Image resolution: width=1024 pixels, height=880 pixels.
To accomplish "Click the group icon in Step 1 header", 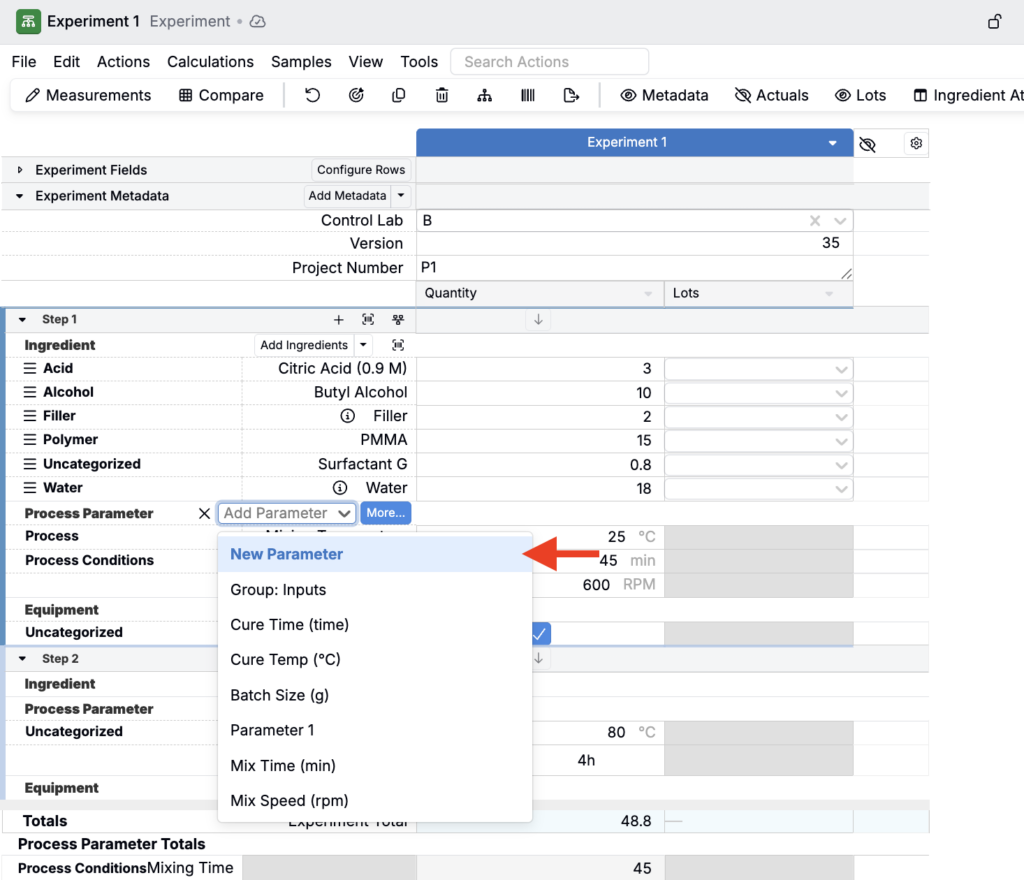I will pyautogui.click(x=398, y=319).
